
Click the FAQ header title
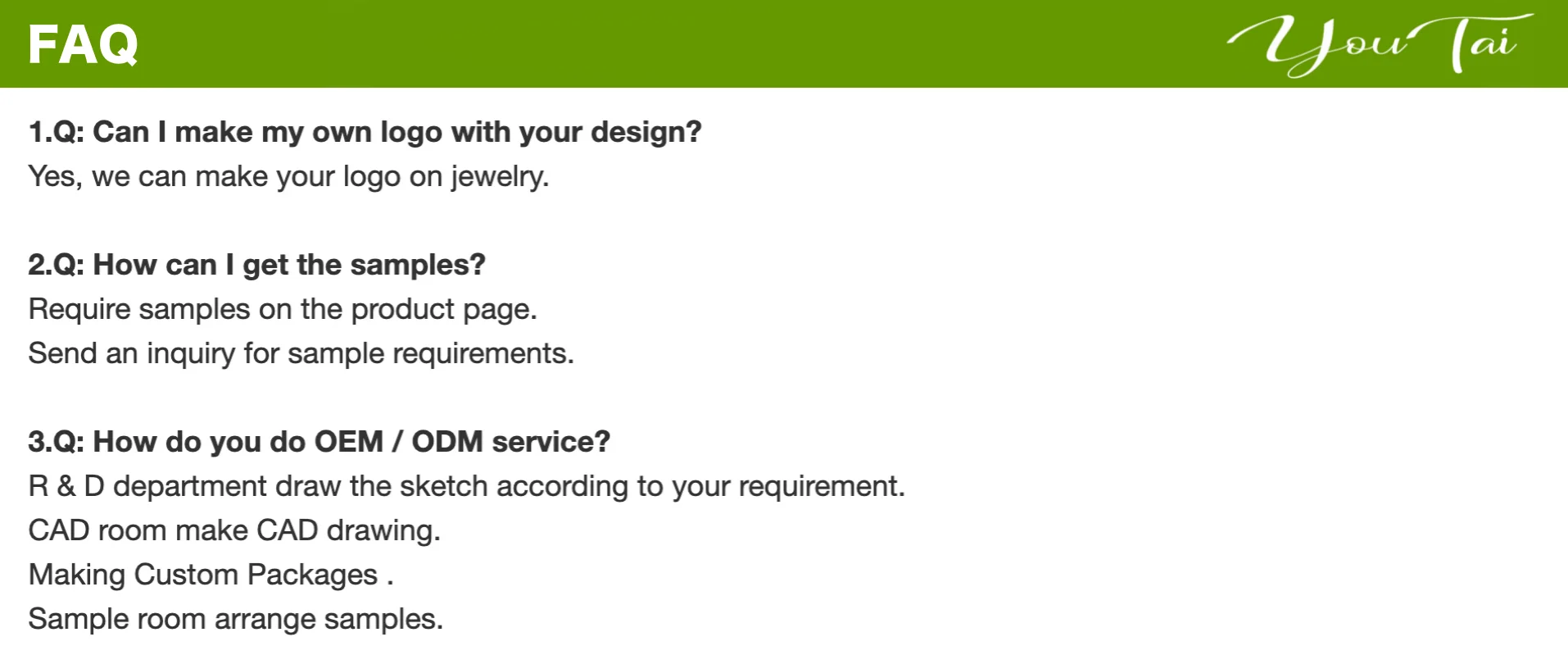[83, 44]
